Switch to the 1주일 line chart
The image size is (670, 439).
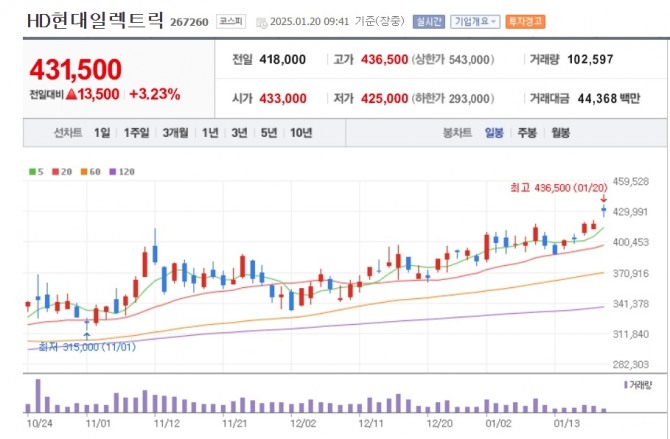tap(136, 133)
